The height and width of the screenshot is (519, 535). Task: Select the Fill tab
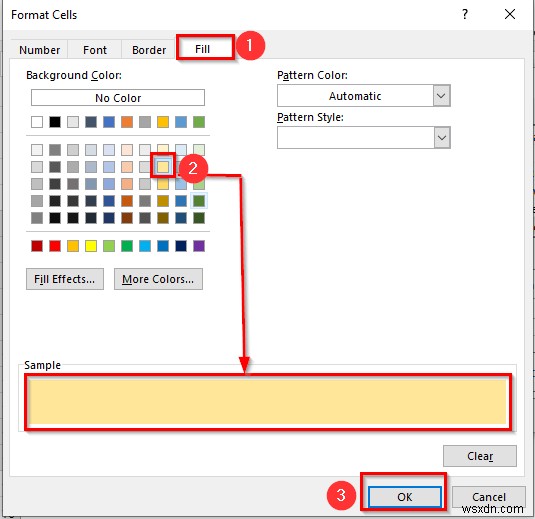202,49
